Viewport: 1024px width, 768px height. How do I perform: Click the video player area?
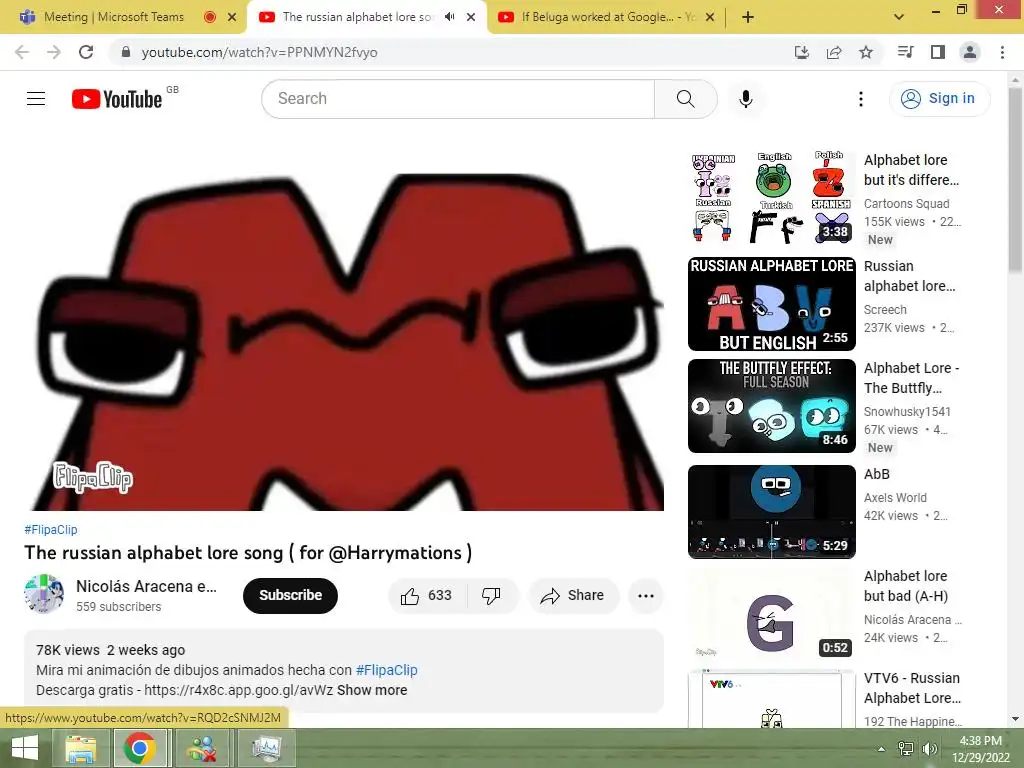pyautogui.click(x=344, y=330)
